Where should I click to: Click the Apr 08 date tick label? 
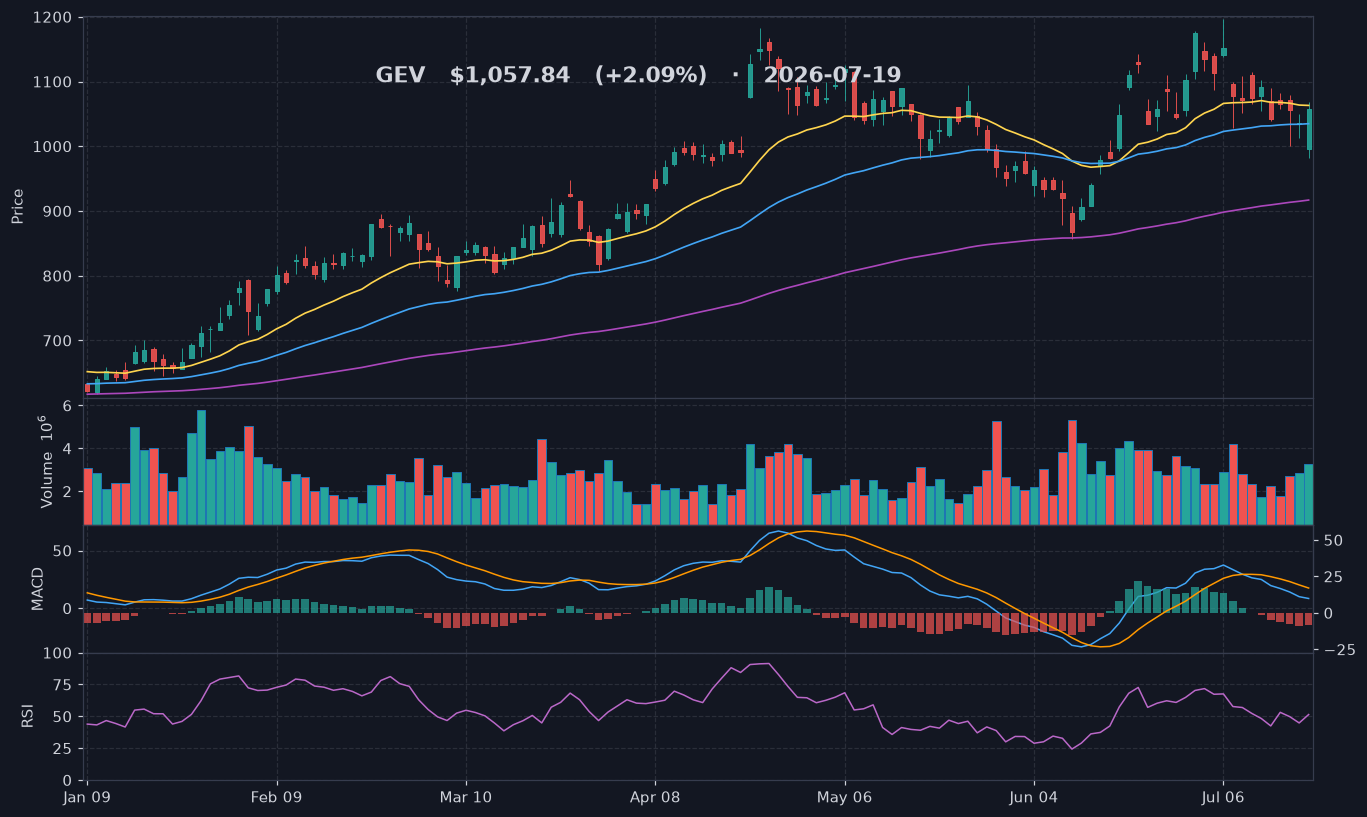(655, 797)
